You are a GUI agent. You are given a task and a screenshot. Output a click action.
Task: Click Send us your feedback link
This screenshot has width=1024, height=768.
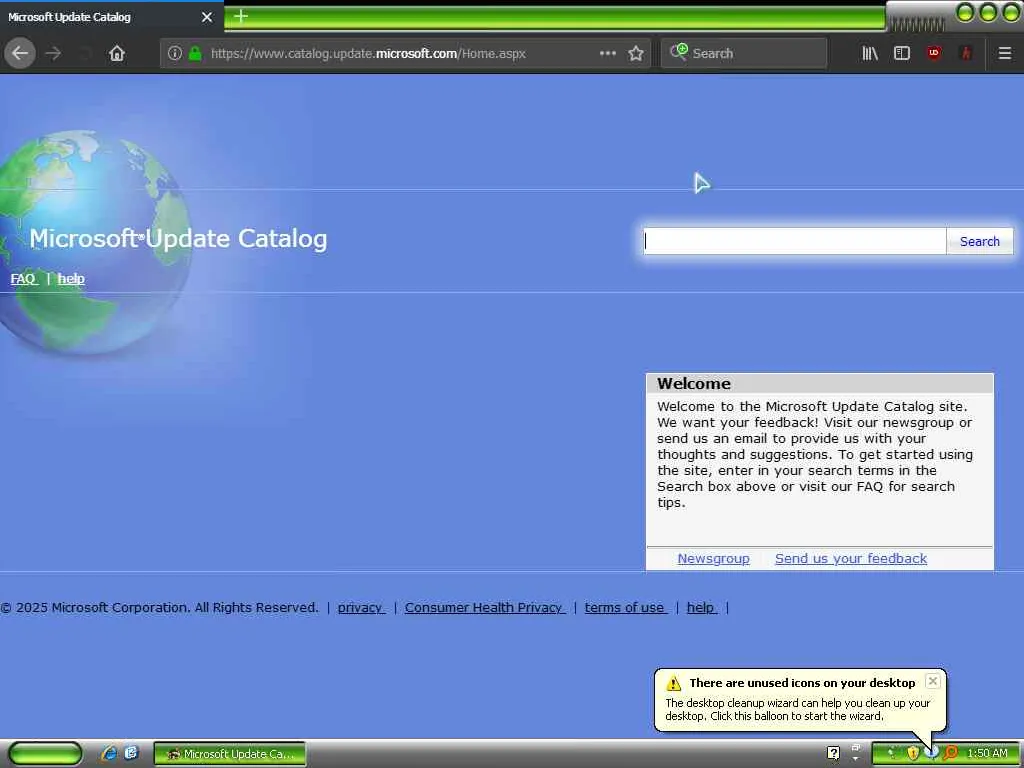pyautogui.click(x=851, y=558)
